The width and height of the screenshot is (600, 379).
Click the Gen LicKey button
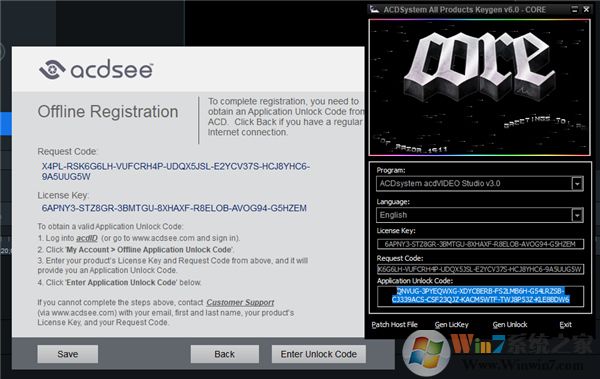click(x=452, y=325)
